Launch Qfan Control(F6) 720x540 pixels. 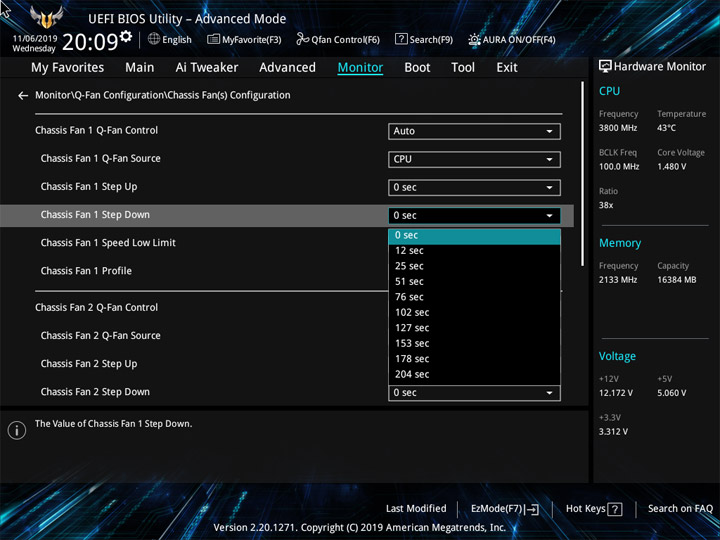click(x=338, y=39)
